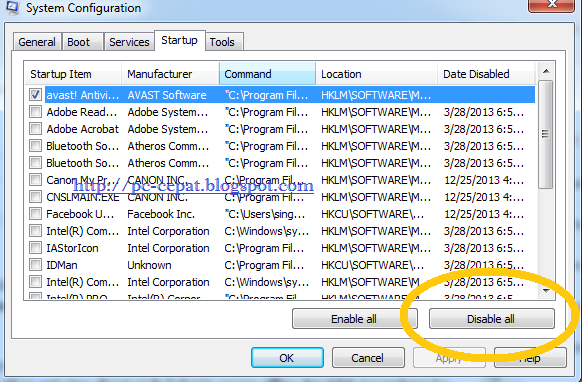Click 'HKCU\SOFTWARE\...' in the IDMan row
Image resolution: width=582 pixels, height=382 pixels.
pos(373,265)
